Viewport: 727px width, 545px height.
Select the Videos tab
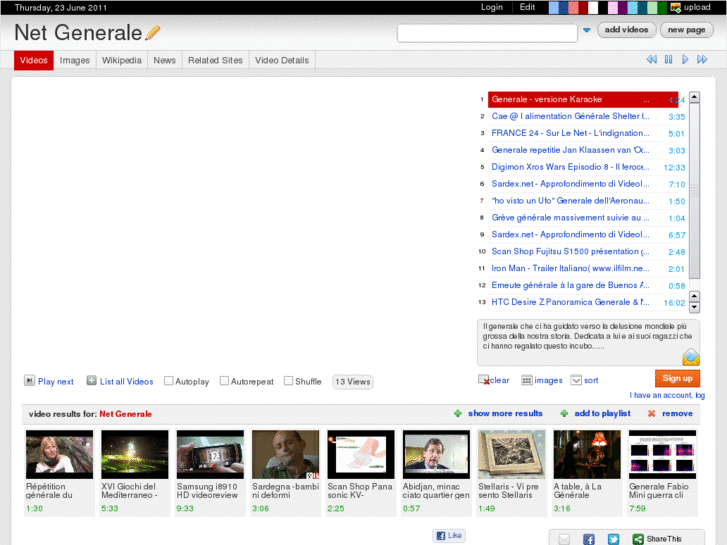[34, 60]
